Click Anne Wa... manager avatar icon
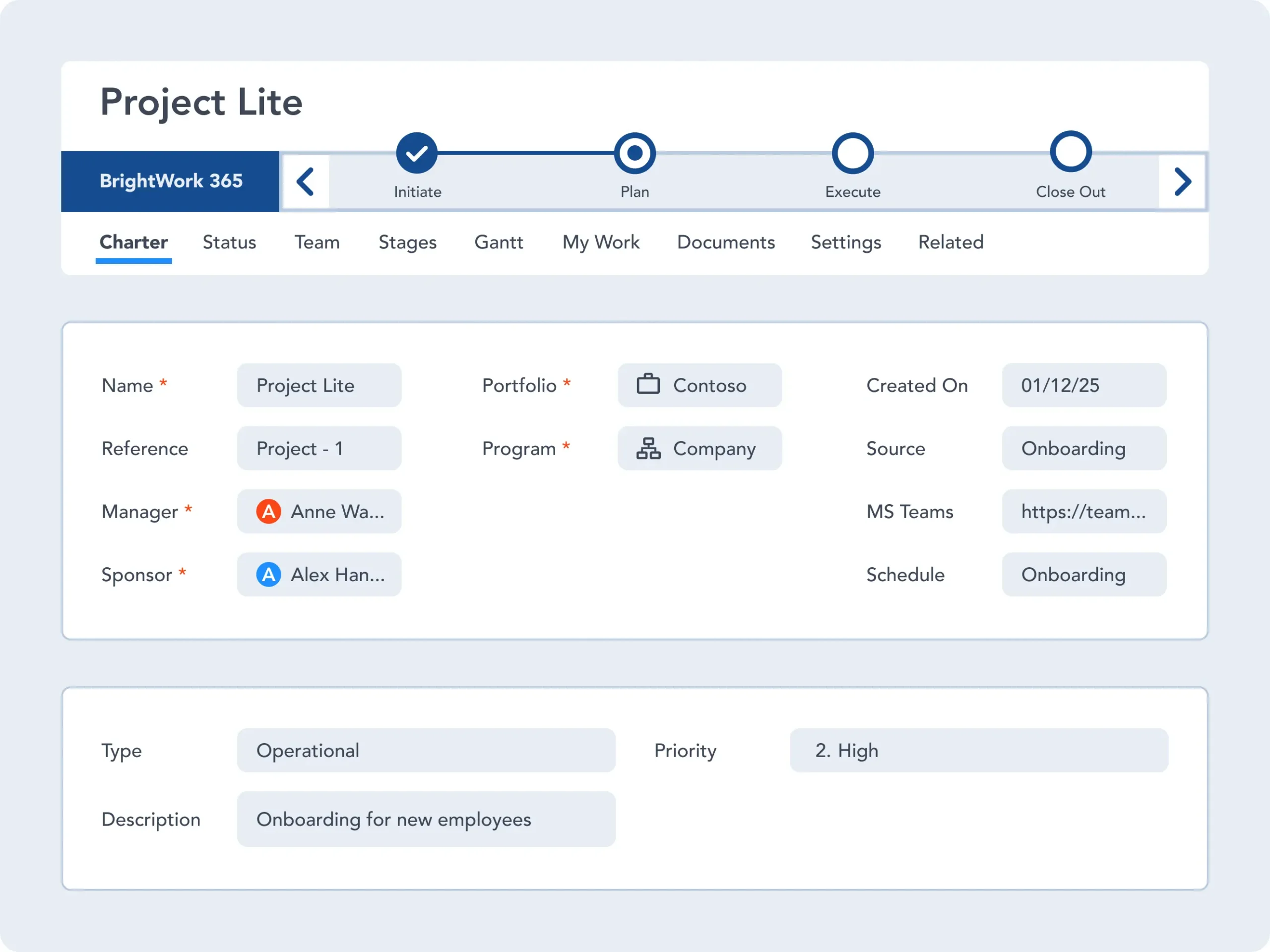Screen dimensions: 1270x952 point(268,511)
